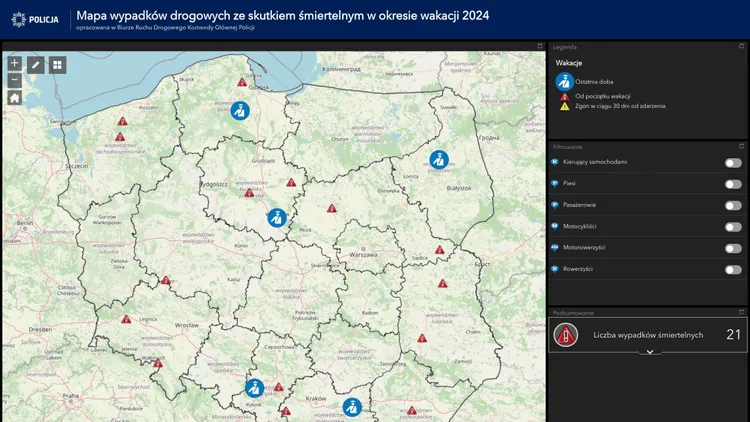Zoom in on the map with plus button
750x422 pixels.
point(14,63)
